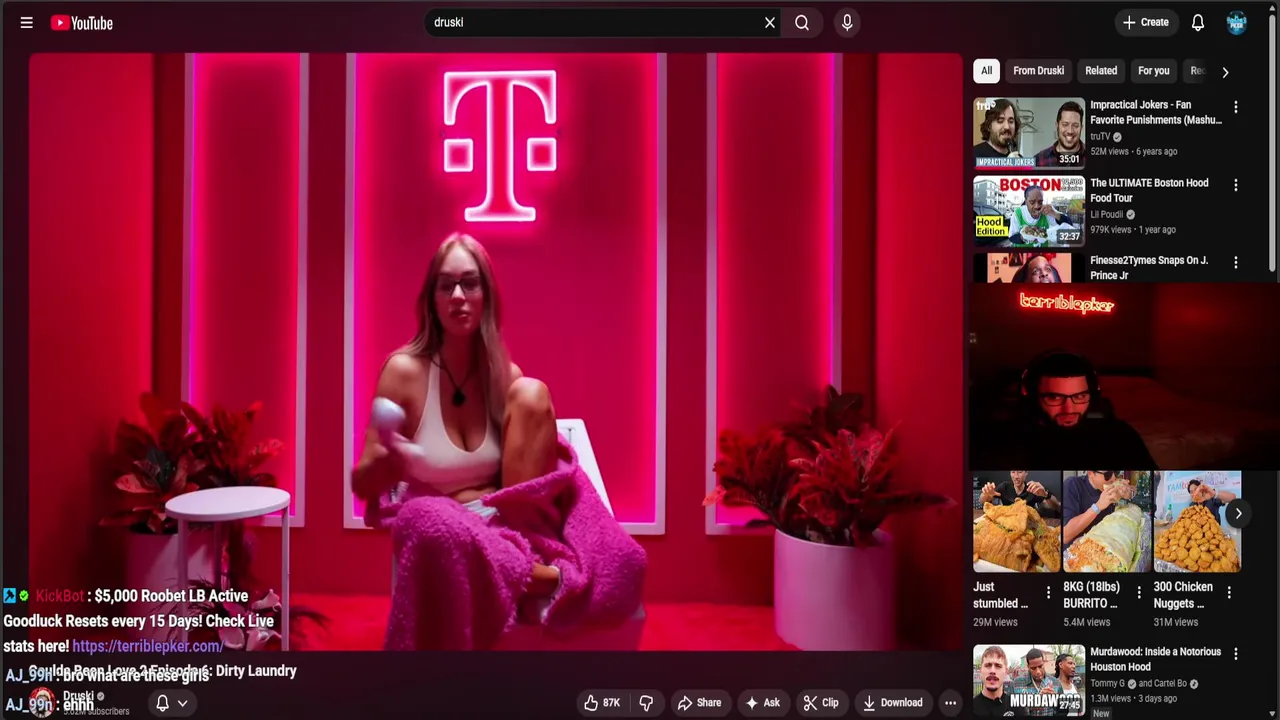Click the 31M views text under Chicken Nuggets

(x=1176, y=622)
